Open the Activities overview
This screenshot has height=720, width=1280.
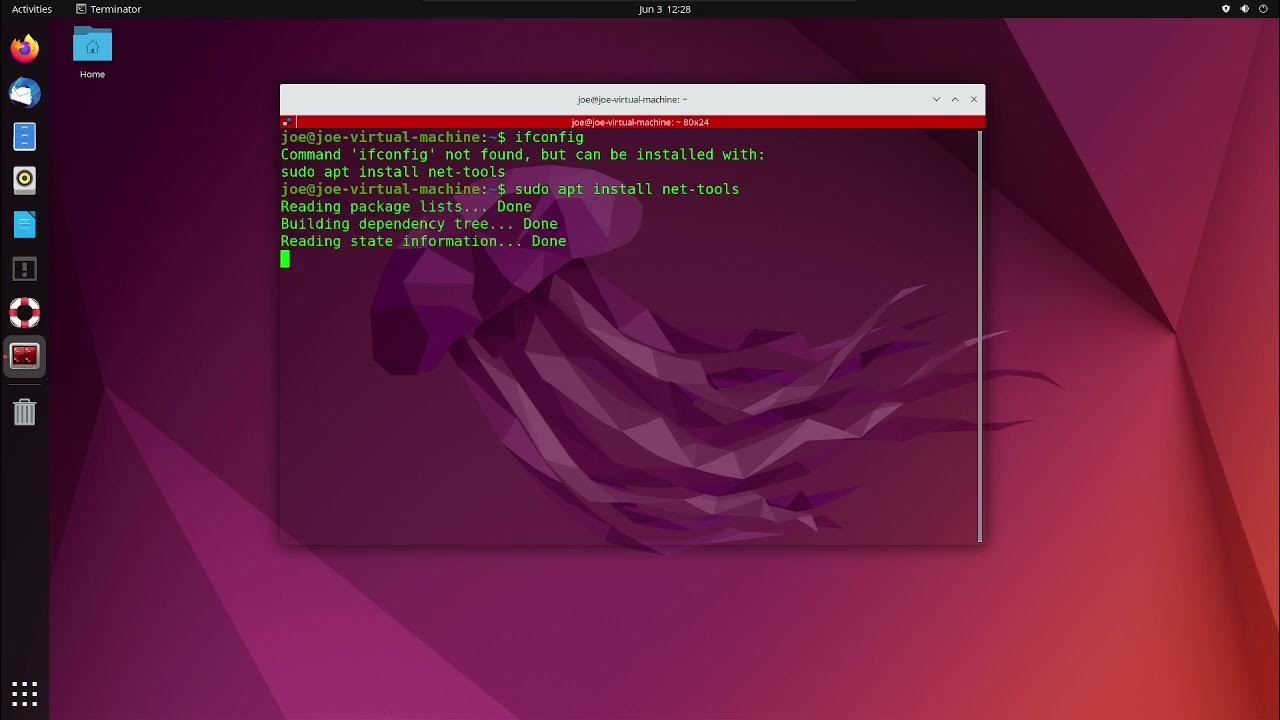[x=32, y=9]
